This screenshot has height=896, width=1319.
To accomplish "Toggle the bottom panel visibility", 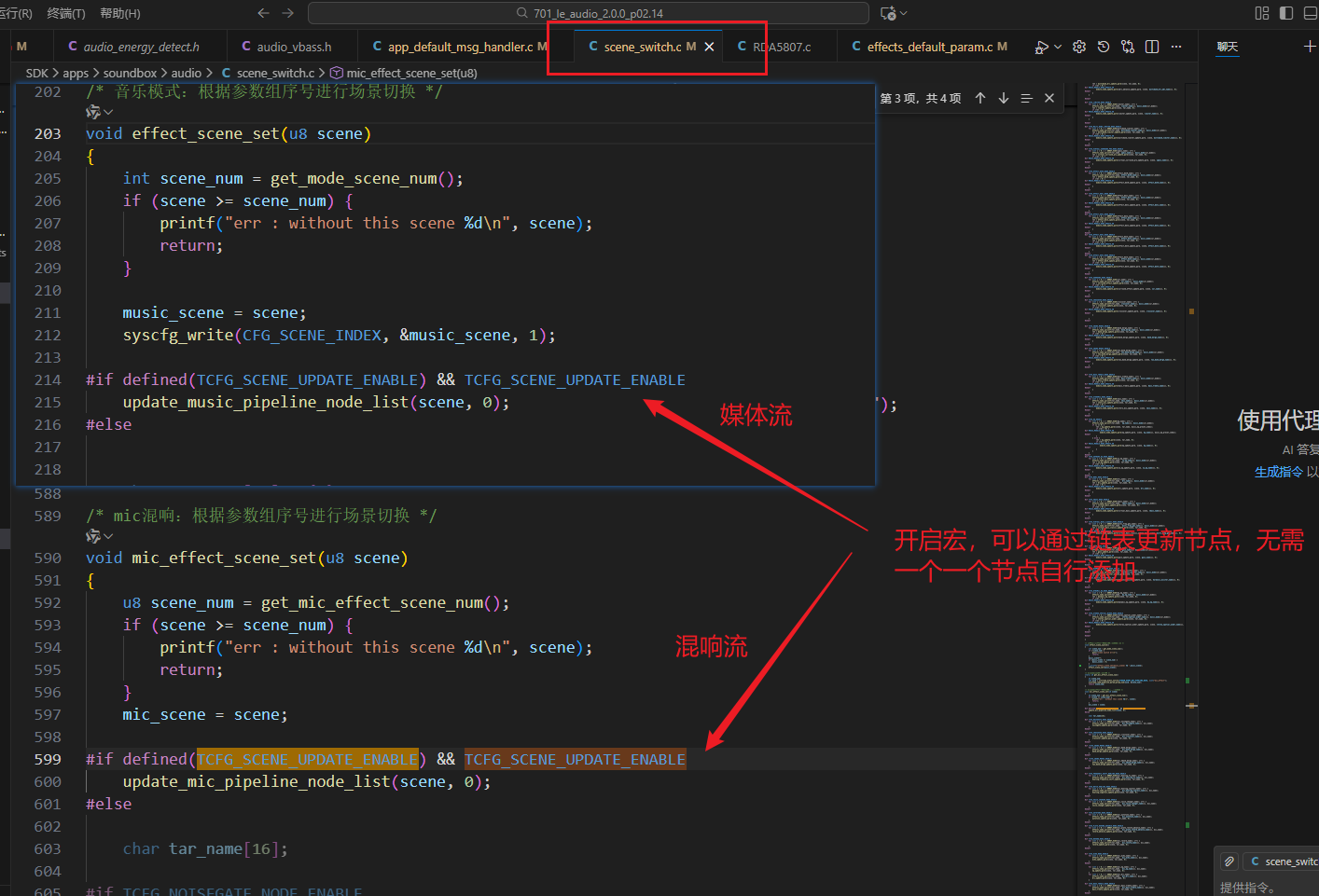I will pyautogui.click(x=1311, y=13).
